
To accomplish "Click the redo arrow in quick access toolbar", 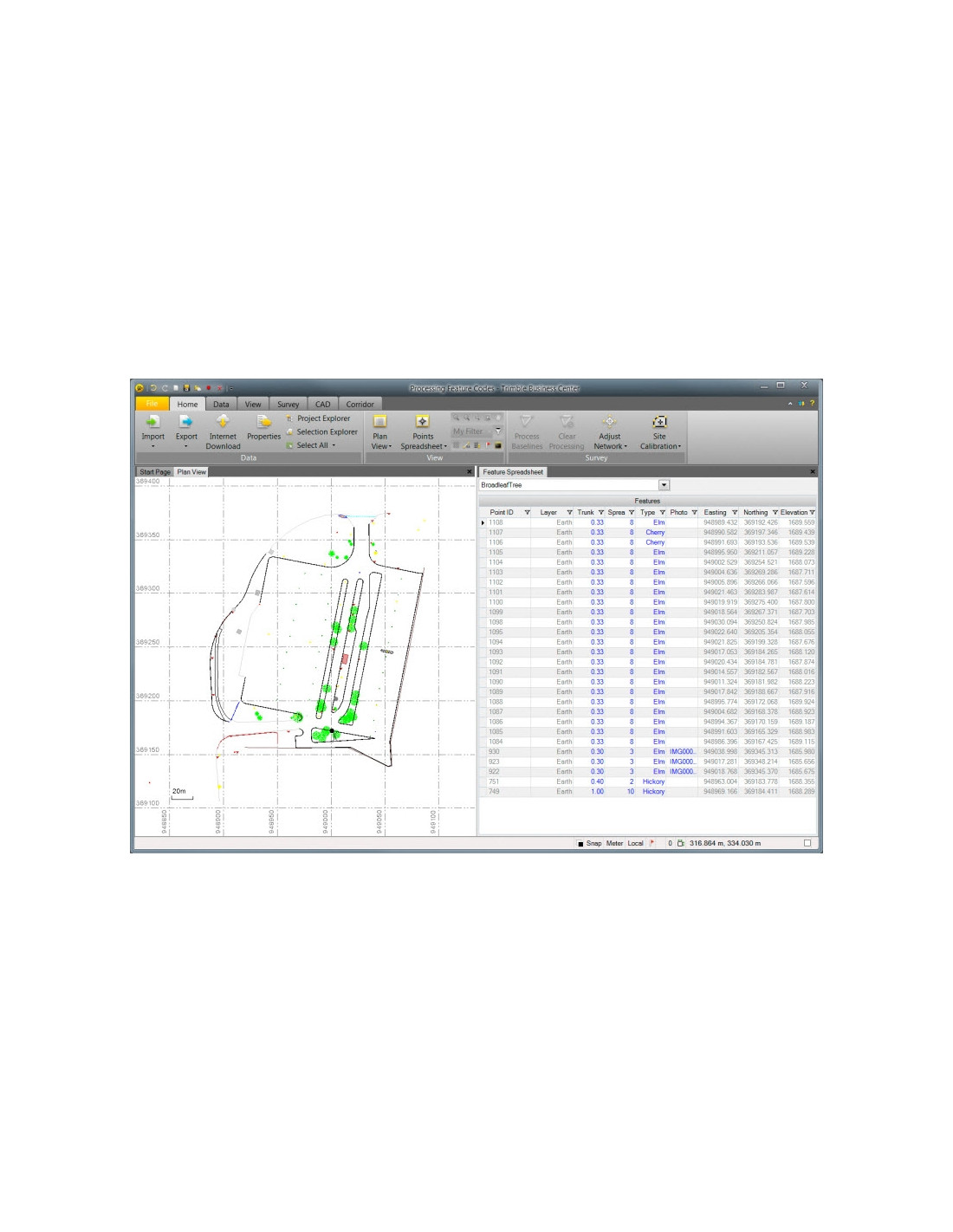I will (165, 388).
